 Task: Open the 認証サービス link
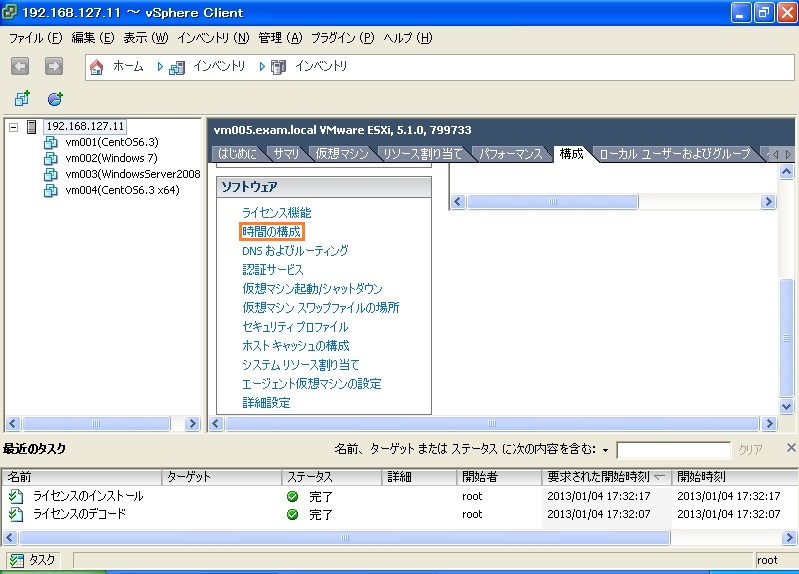(x=273, y=270)
